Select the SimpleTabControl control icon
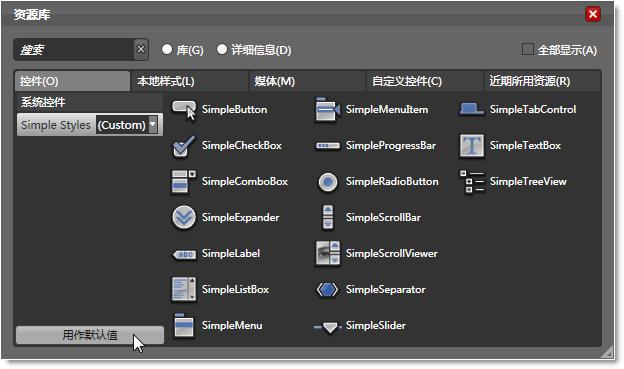Screen dimensions: 624x369 472,109
